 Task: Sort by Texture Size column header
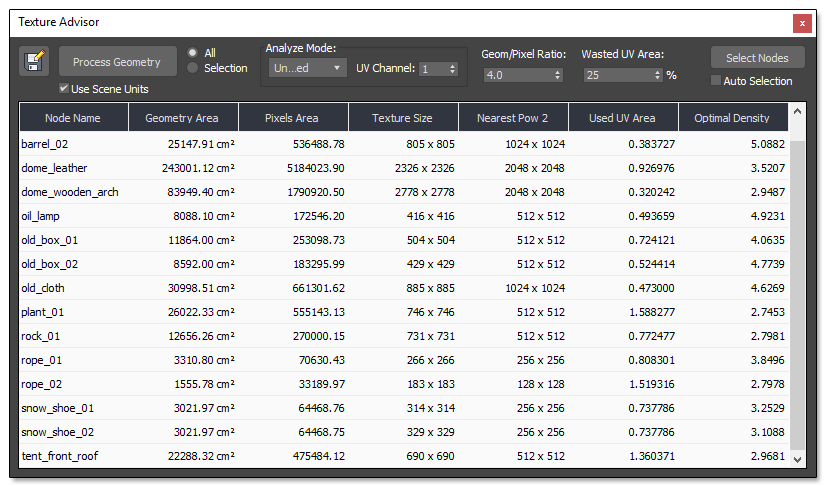[x=402, y=118]
